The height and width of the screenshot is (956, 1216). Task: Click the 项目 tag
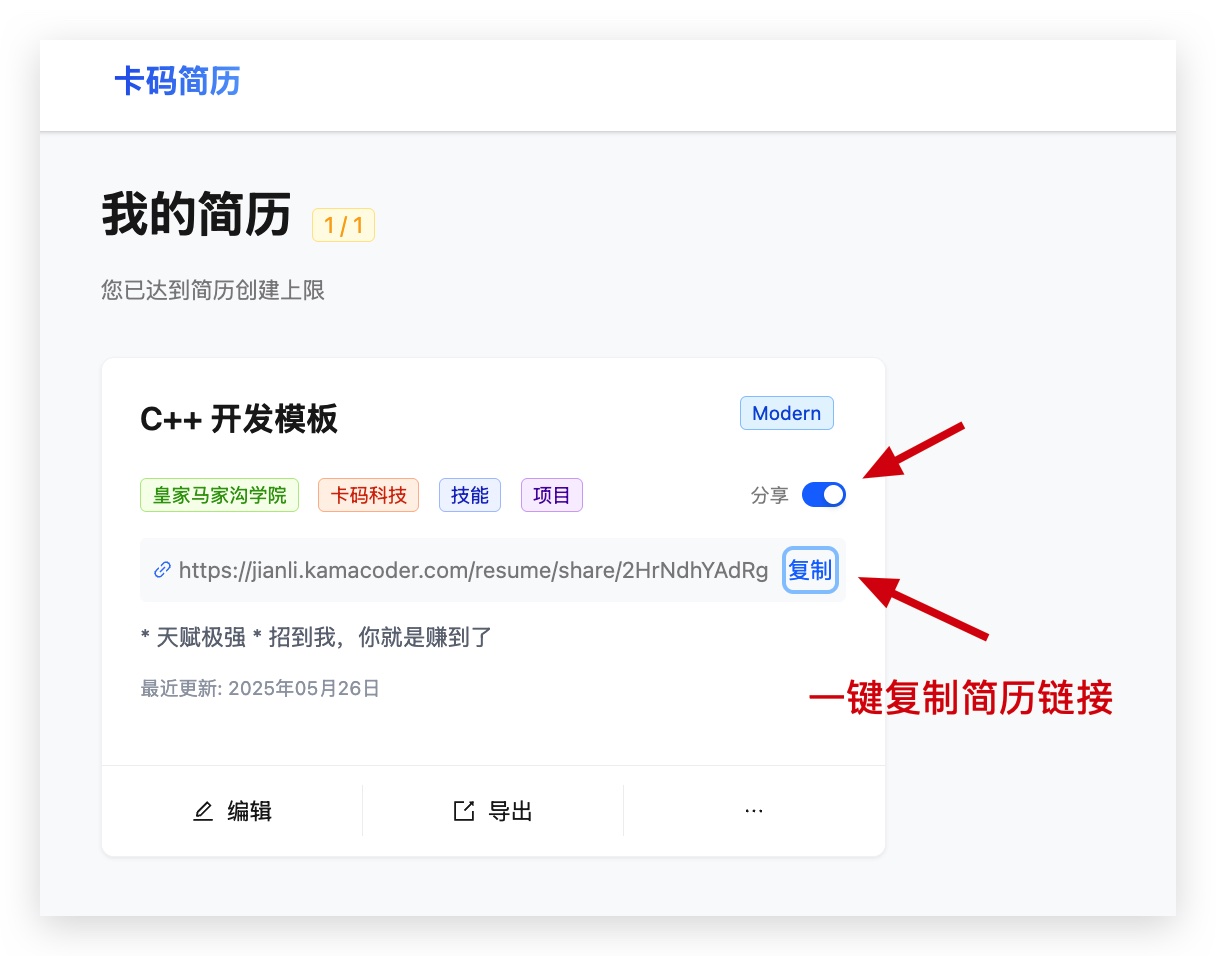click(551, 495)
